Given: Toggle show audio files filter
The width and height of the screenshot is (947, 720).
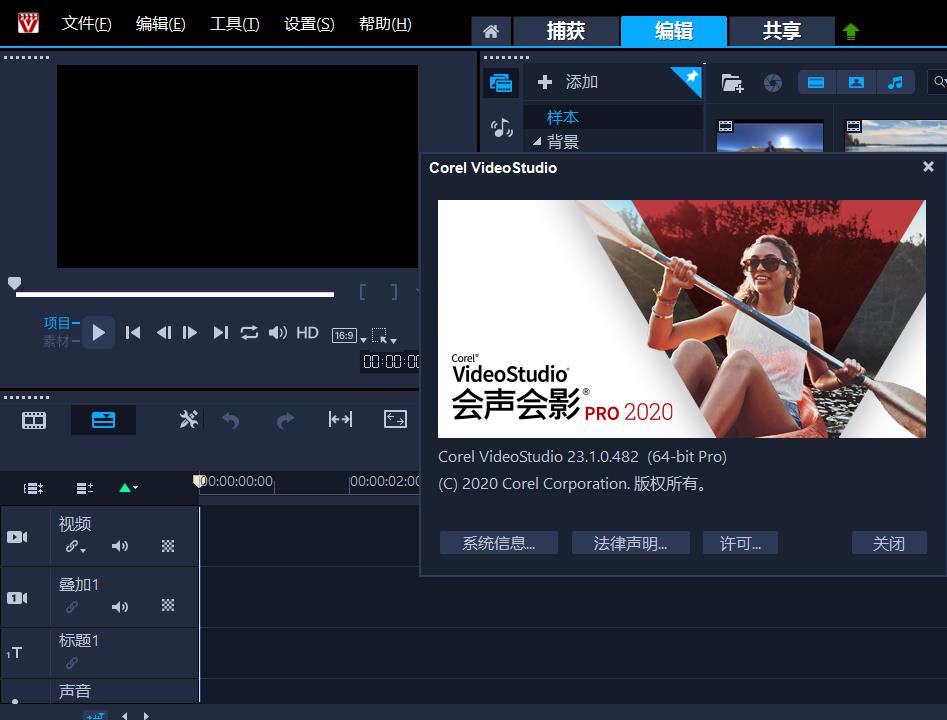Looking at the screenshot, I should (895, 82).
